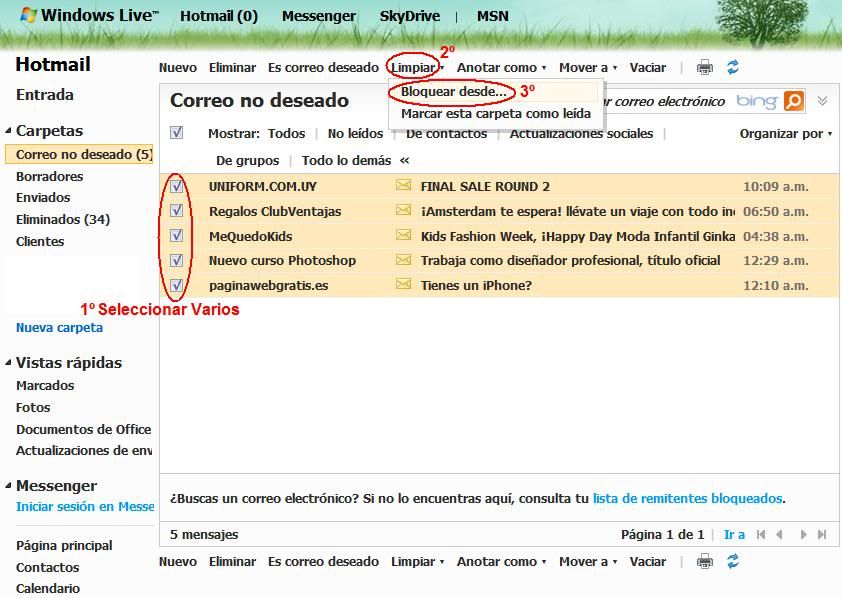Viewport: 842px width, 598px height.
Task: Open MSN in top navigation bar
Action: (492, 16)
